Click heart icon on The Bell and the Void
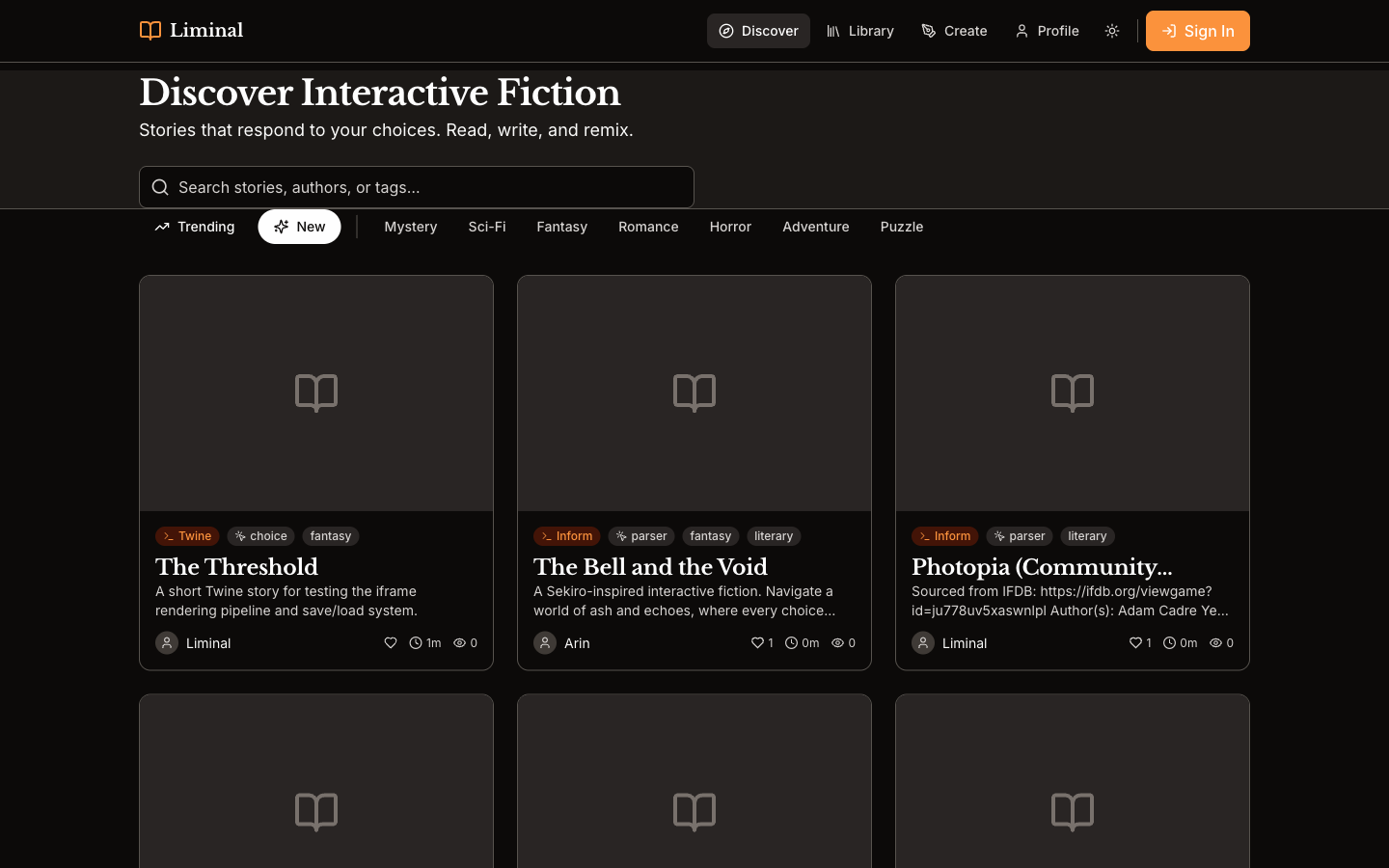The width and height of the screenshot is (1389, 868). (757, 643)
